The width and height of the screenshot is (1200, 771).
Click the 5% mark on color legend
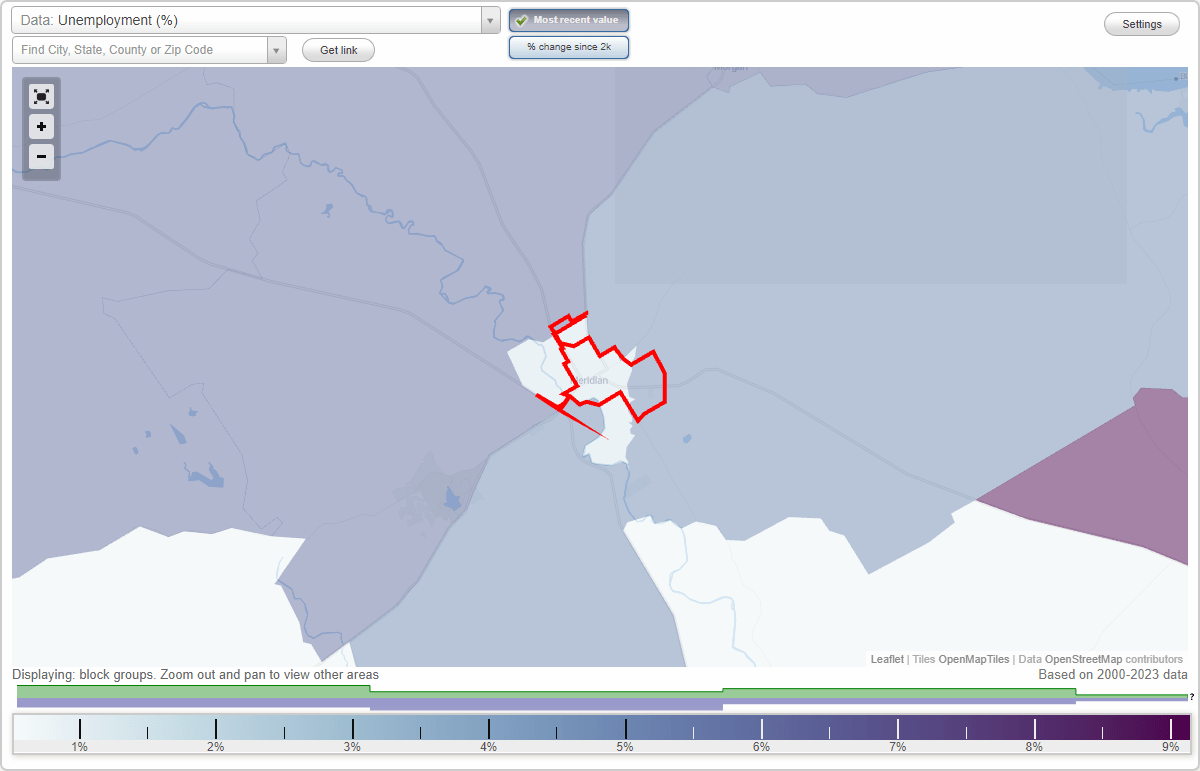(x=625, y=746)
